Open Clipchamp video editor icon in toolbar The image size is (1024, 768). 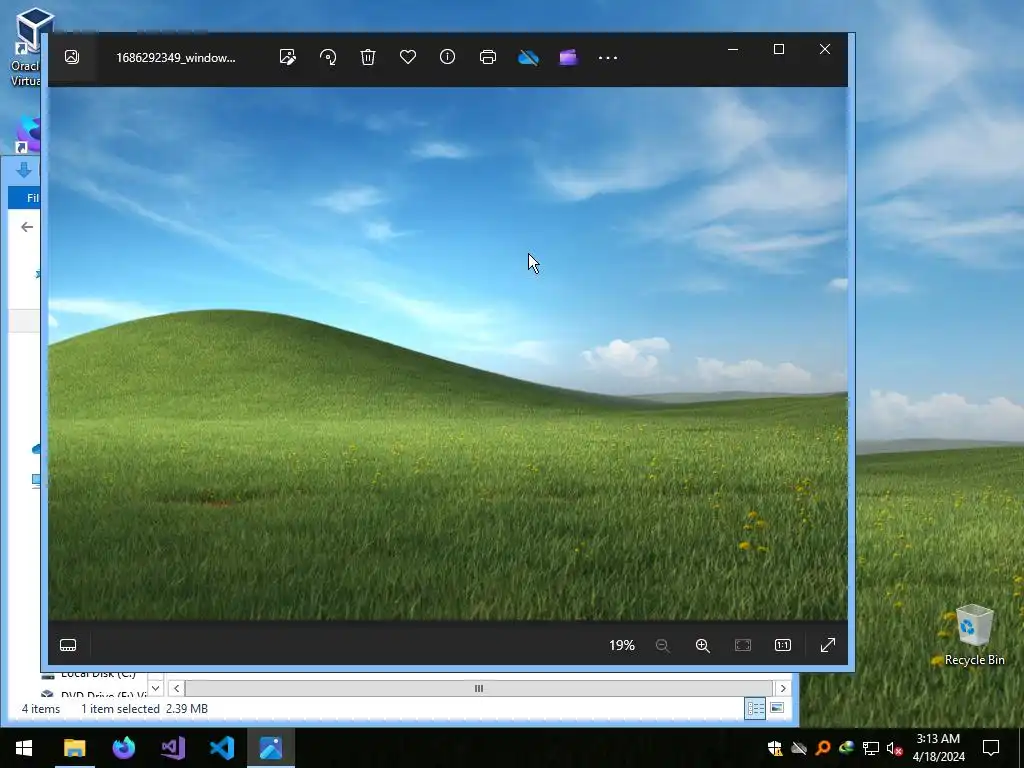point(568,57)
